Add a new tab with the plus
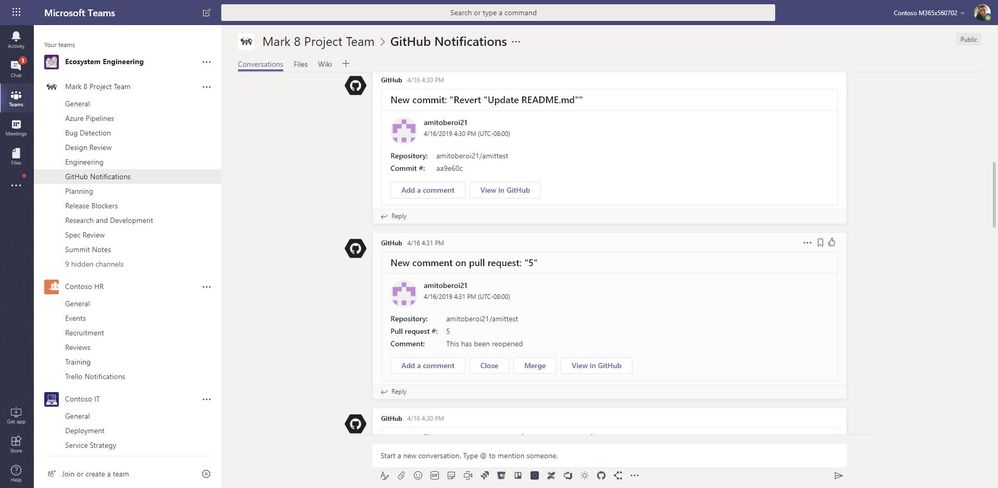The image size is (998, 488). pyautogui.click(x=346, y=64)
